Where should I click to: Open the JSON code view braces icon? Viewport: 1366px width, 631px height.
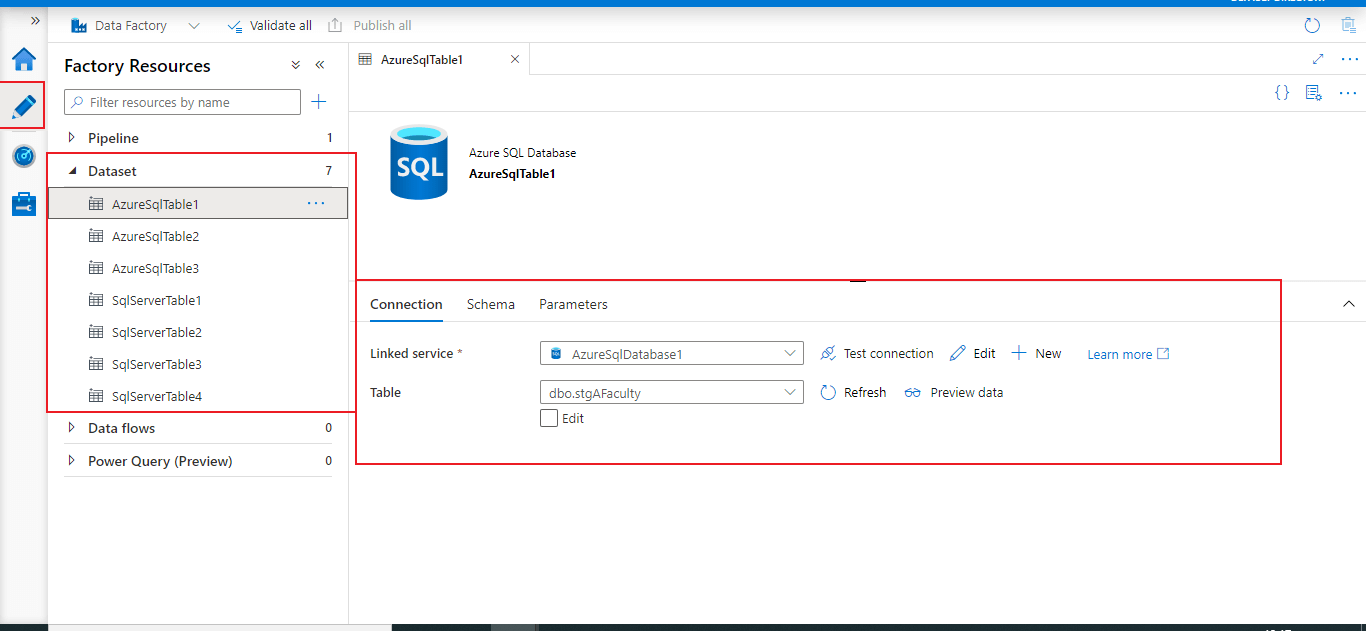pos(1282,93)
